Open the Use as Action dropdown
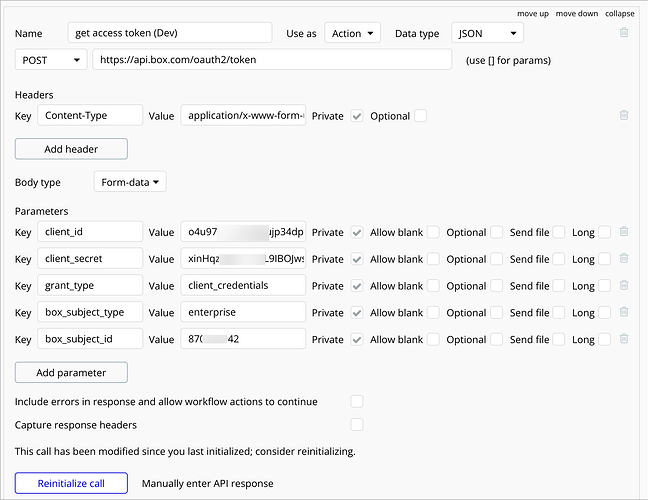 click(x=353, y=33)
